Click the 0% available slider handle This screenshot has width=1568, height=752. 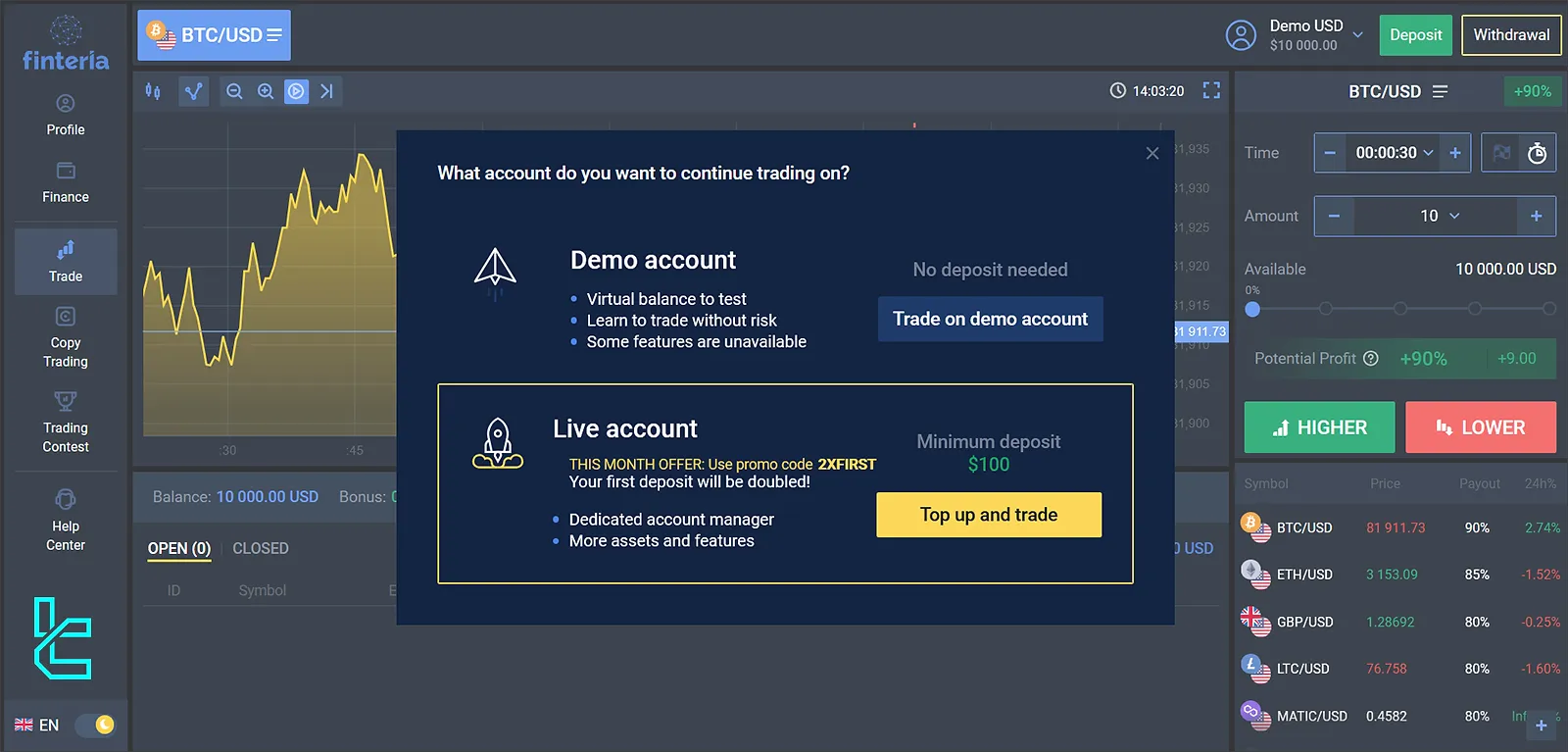pyautogui.click(x=1252, y=309)
